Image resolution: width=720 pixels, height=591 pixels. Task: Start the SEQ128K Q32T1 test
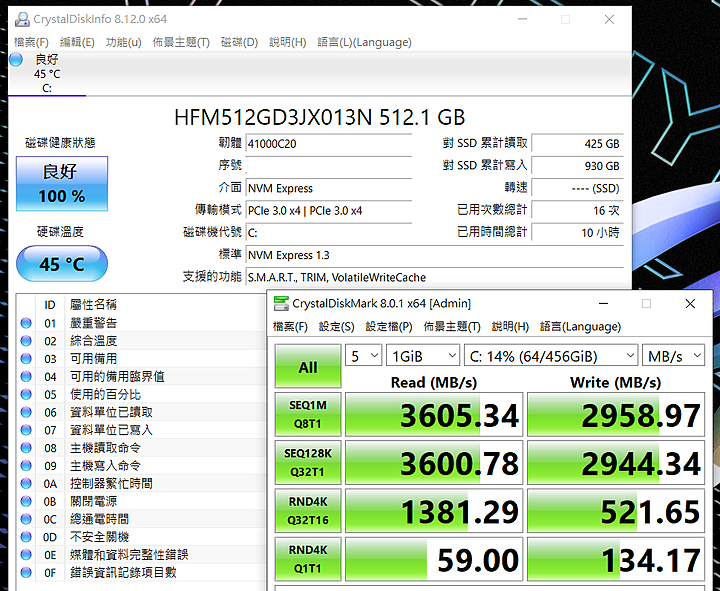click(x=308, y=462)
